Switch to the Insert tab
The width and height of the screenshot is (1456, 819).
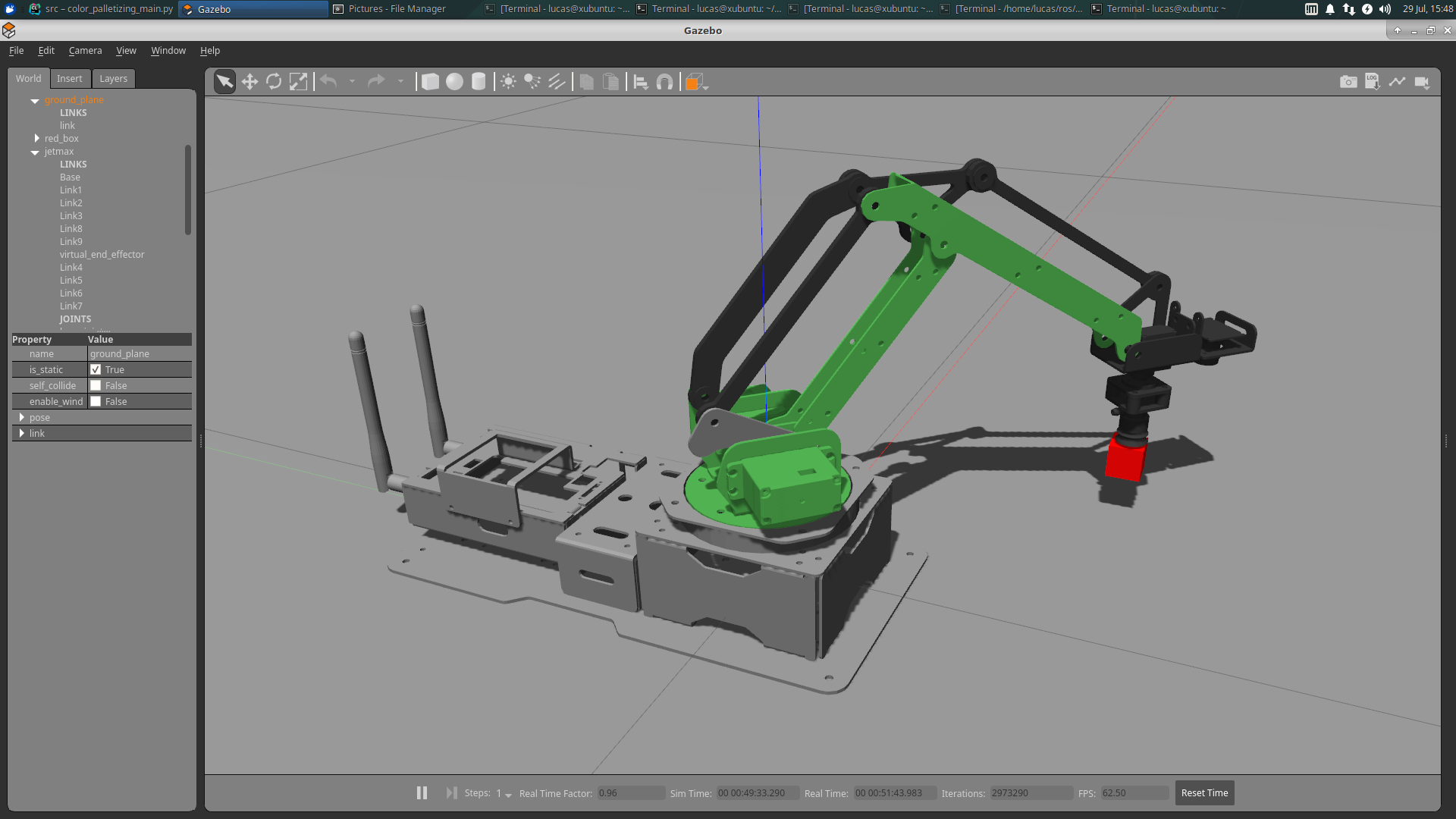(70, 78)
